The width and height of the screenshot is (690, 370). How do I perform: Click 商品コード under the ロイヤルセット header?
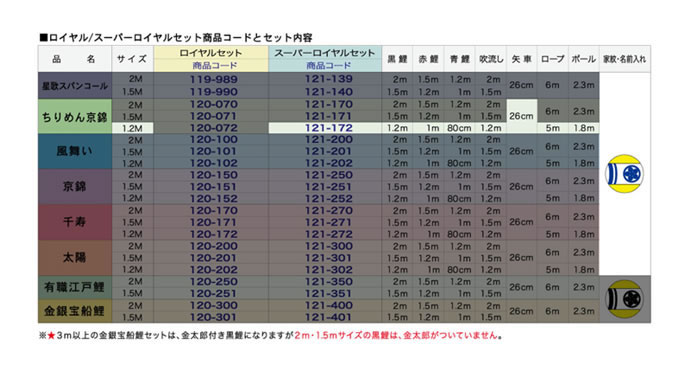tap(215, 66)
